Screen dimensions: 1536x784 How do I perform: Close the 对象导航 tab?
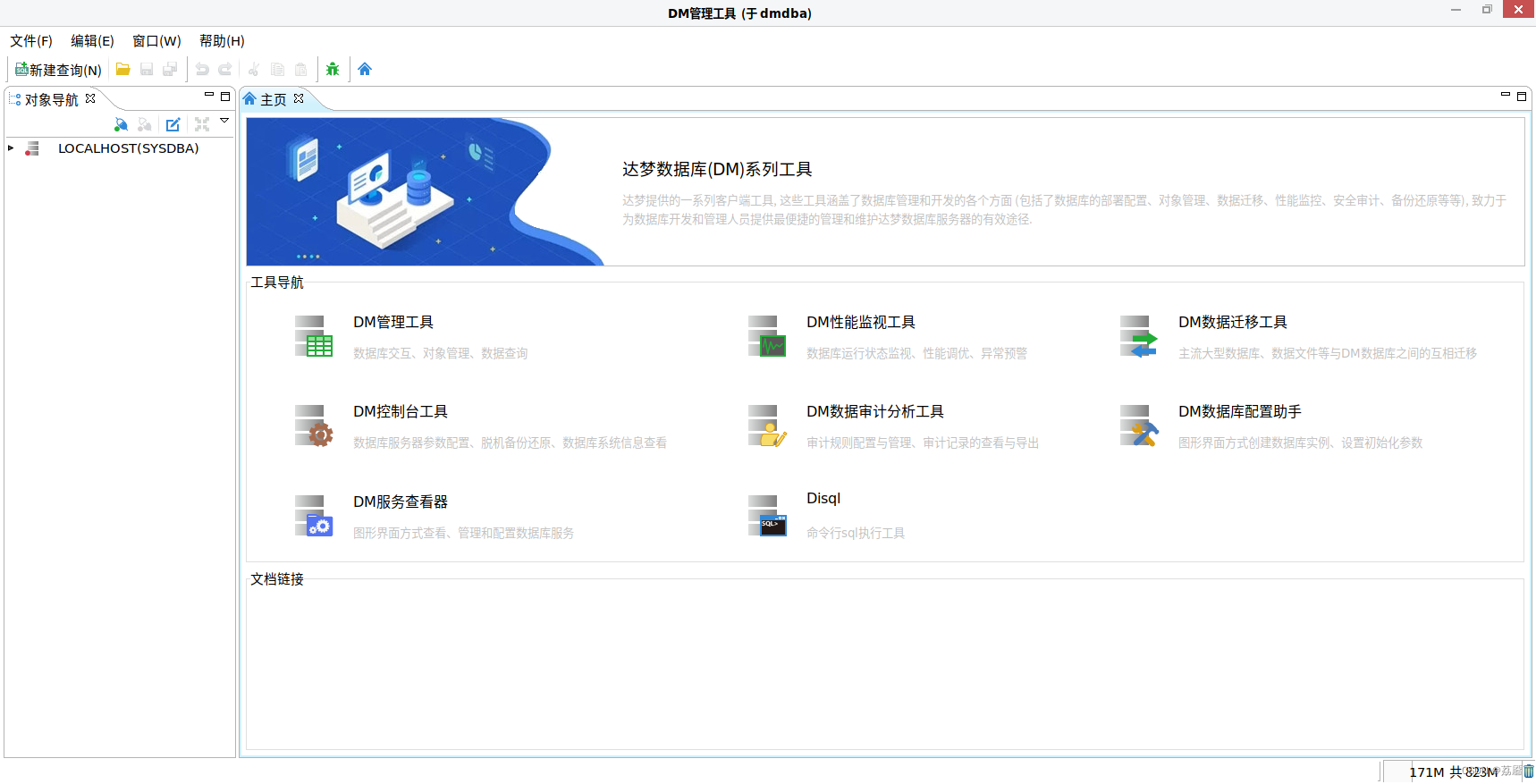pyautogui.click(x=90, y=98)
